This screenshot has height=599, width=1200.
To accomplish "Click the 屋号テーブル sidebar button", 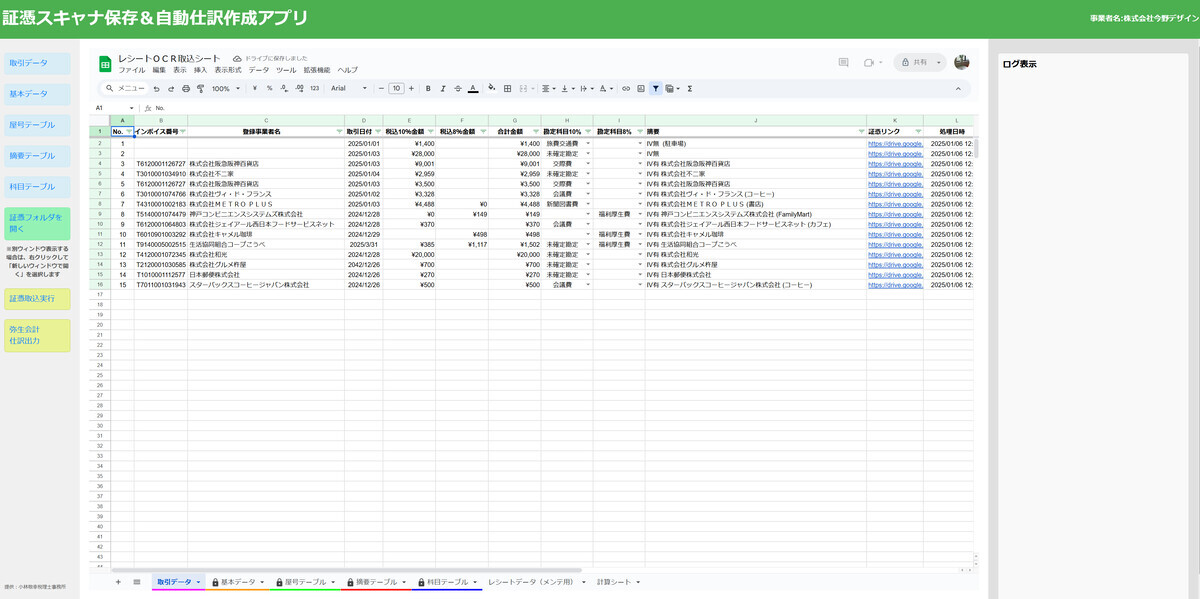I will [x=38, y=125].
